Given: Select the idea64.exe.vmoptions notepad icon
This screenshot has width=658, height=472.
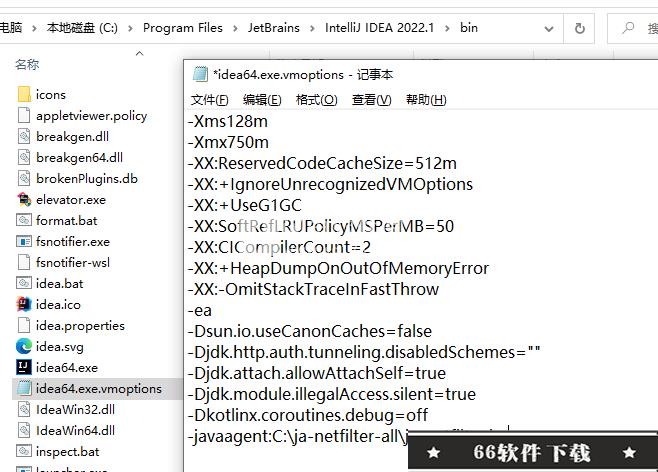Looking at the screenshot, I should [24, 389].
